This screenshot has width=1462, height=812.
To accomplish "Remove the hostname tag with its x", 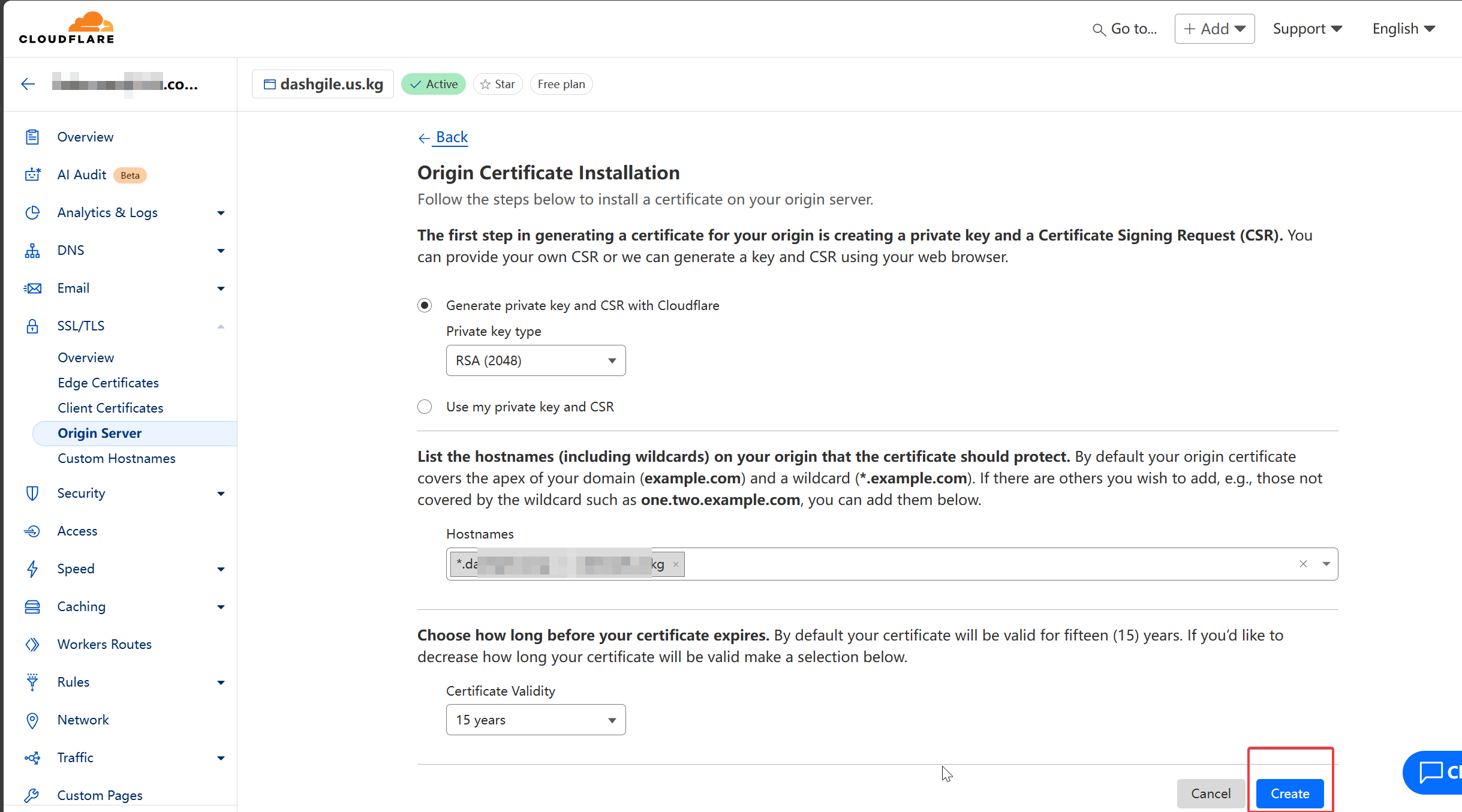I will [x=676, y=564].
